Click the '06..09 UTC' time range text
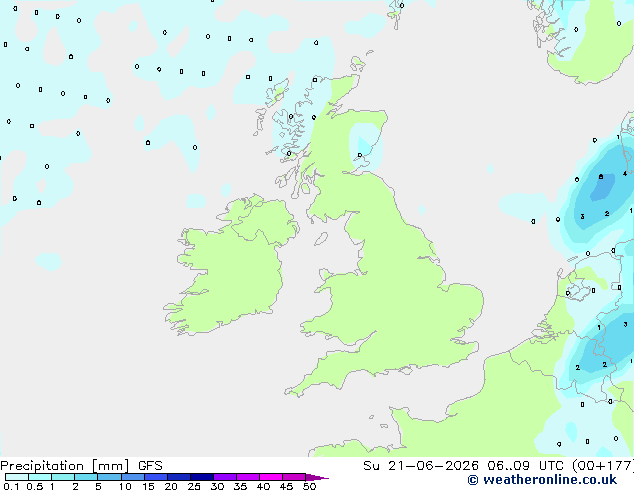634x490 pixels. [x=525, y=466]
